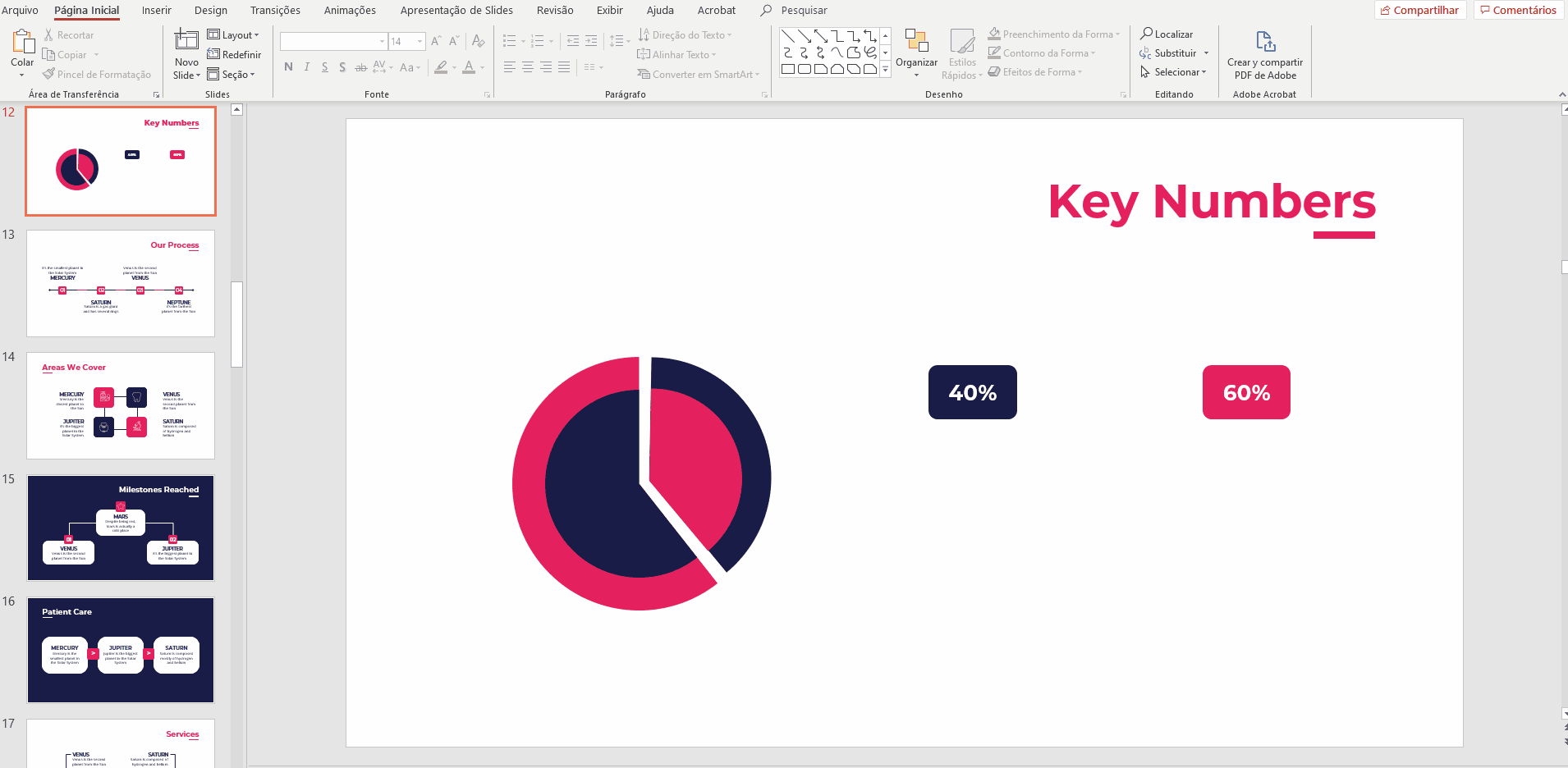Click the Organizar arrange icon
1568x768 pixels.
(x=916, y=41)
